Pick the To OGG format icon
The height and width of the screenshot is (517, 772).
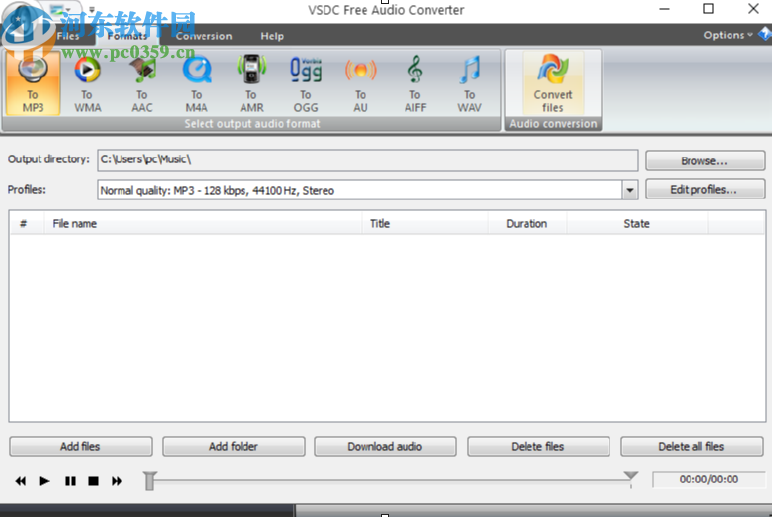pyautogui.click(x=306, y=84)
